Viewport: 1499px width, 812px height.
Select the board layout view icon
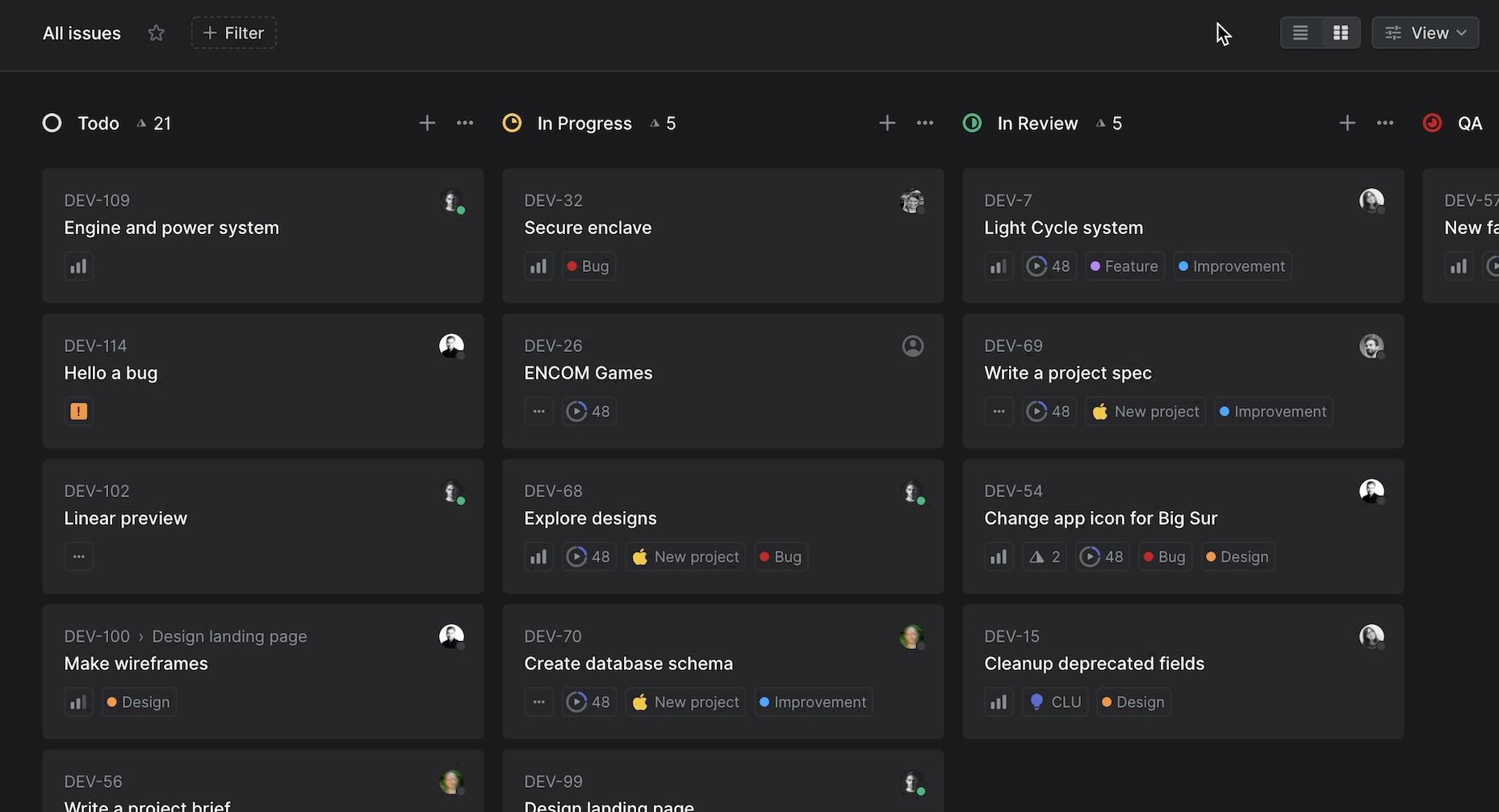click(1341, 32)
